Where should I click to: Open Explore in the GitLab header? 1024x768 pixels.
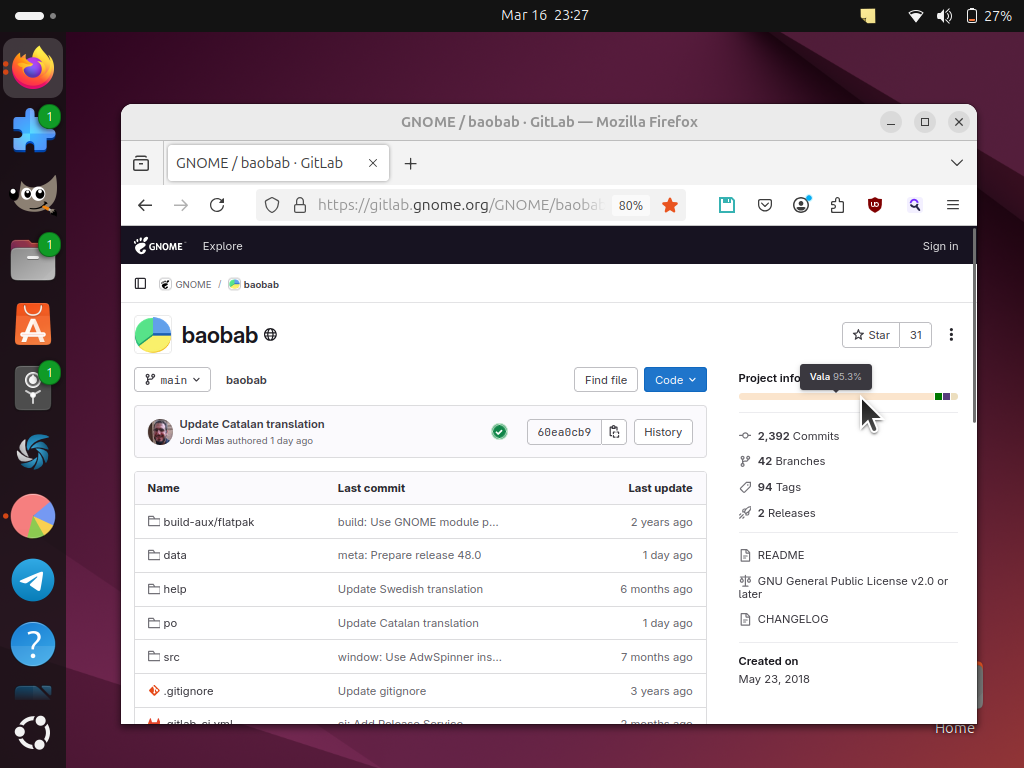[223, 246]
